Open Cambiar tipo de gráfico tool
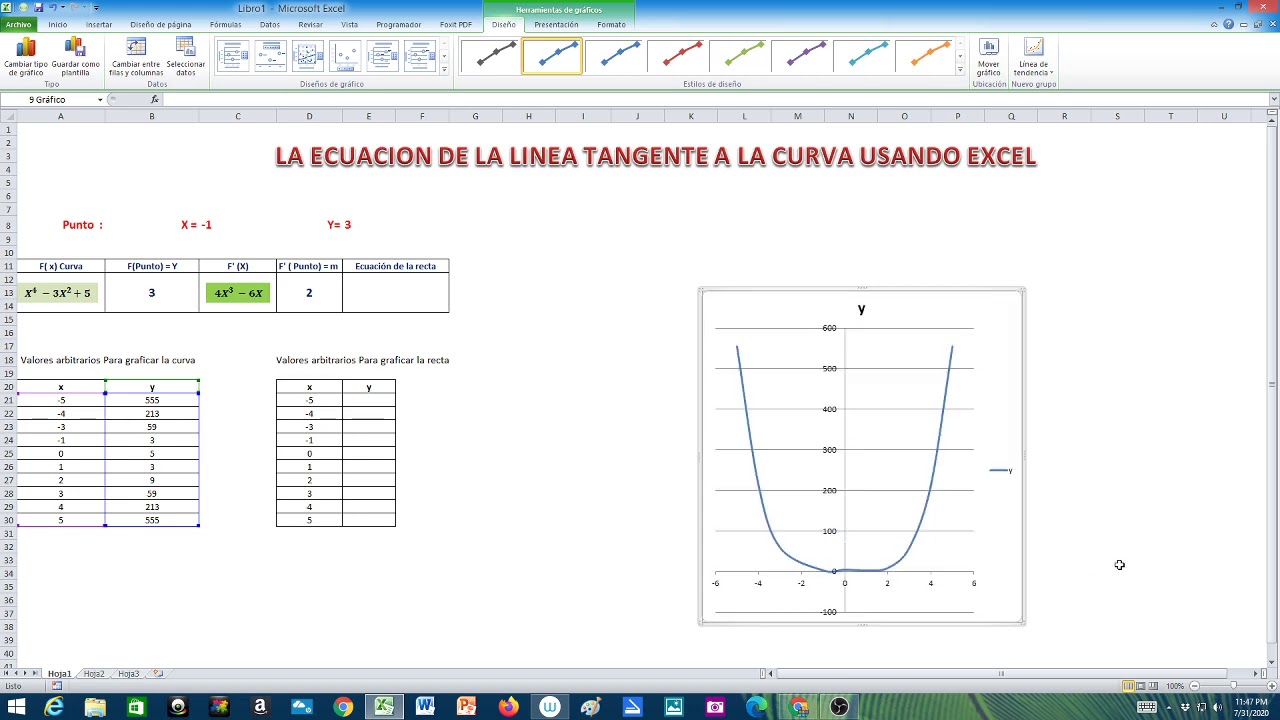Image resolution: width=1280 pixels, height=720 pixels. click(26, 57)
